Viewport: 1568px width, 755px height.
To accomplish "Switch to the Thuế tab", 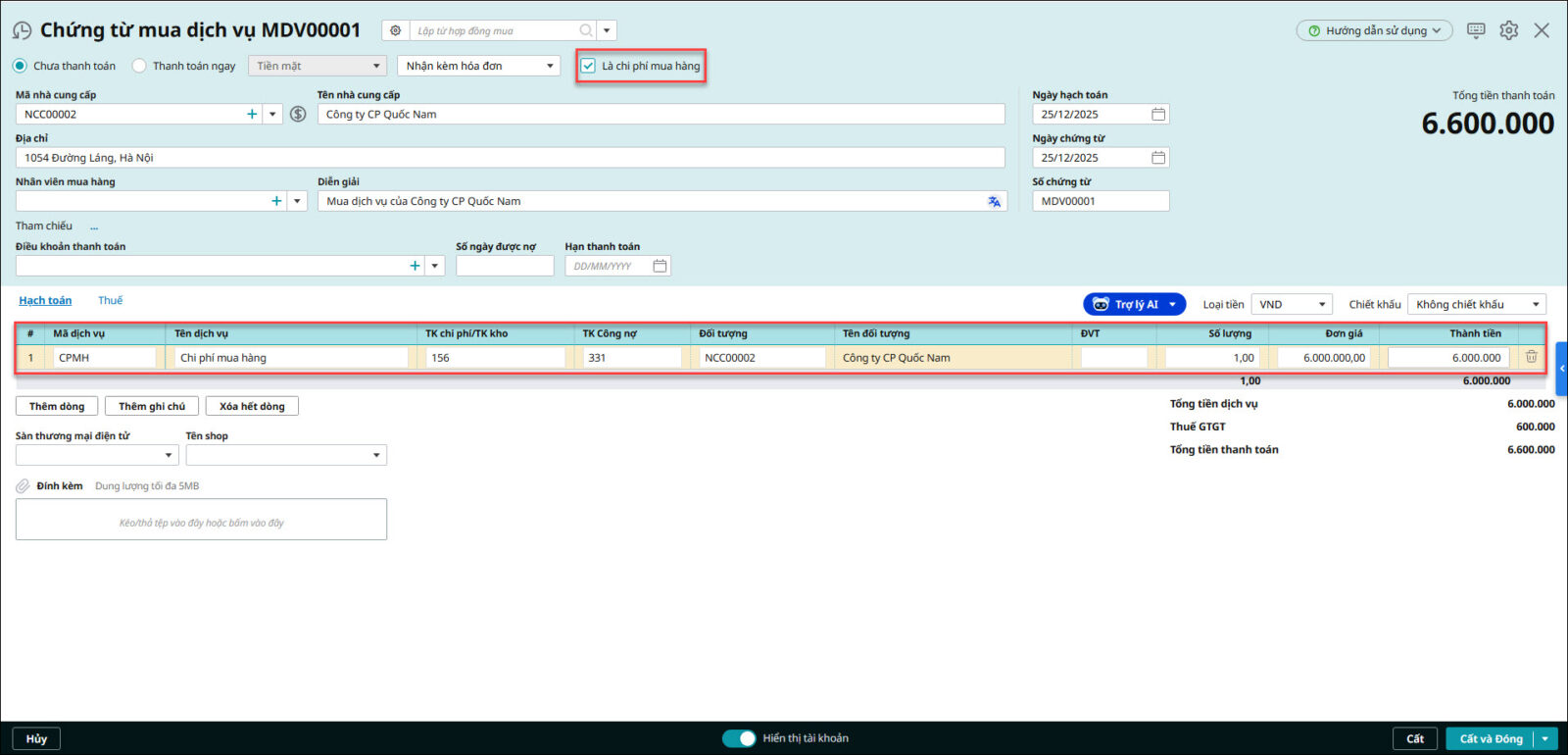I will [110, 301].
